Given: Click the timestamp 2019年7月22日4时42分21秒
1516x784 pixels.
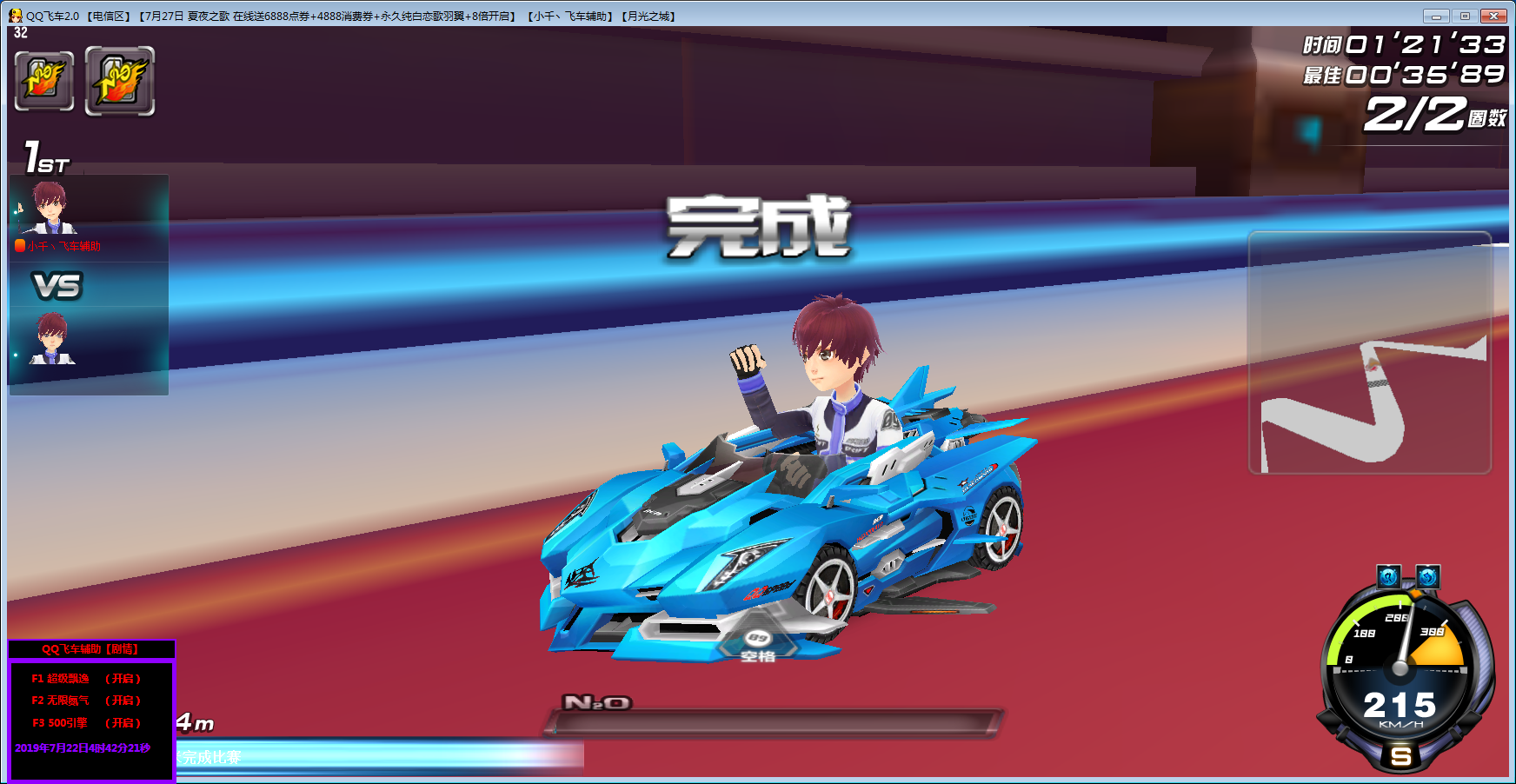Looking at the screenshot, I should [x=83, y=748].
